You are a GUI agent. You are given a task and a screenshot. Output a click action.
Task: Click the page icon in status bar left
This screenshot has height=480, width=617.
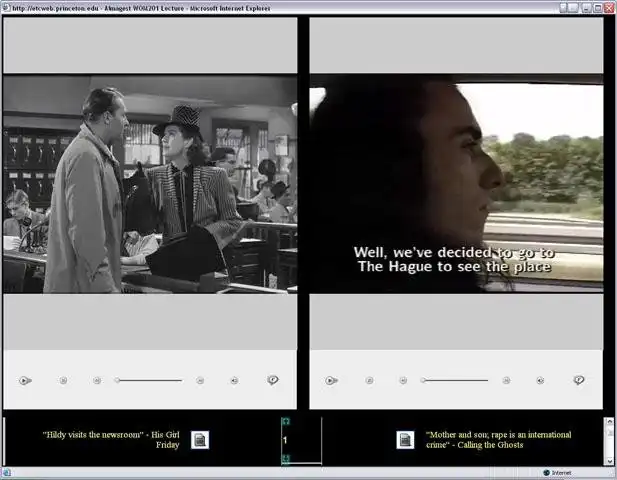click(7, 473)
